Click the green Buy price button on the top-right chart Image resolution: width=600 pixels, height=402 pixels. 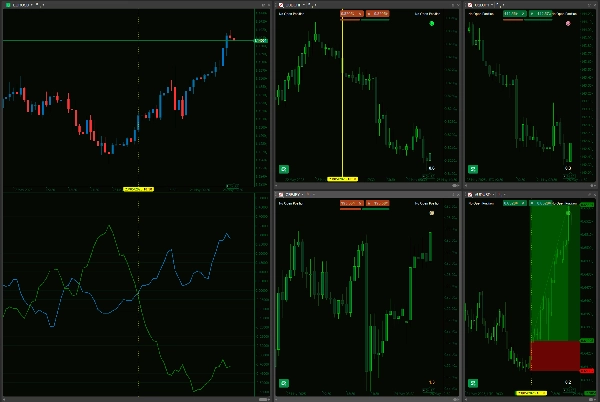click(x=540, y=14)
